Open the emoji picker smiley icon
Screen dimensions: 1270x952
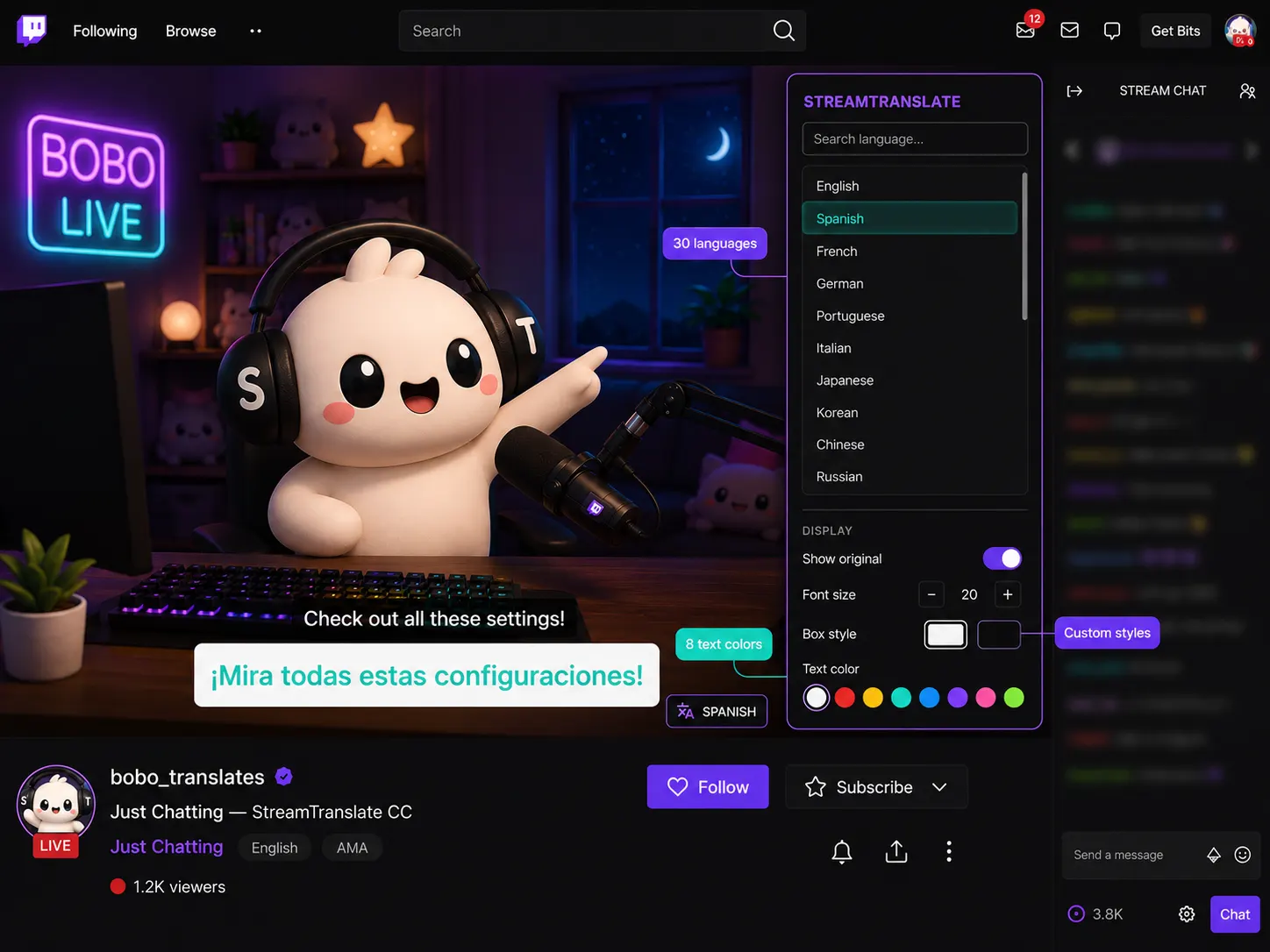coord(1243,855)
